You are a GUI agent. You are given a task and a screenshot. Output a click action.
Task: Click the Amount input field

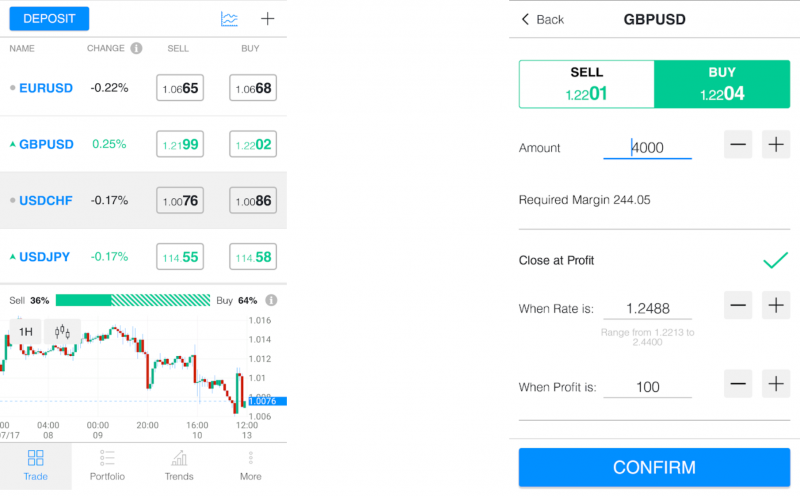tap(647, 148)
